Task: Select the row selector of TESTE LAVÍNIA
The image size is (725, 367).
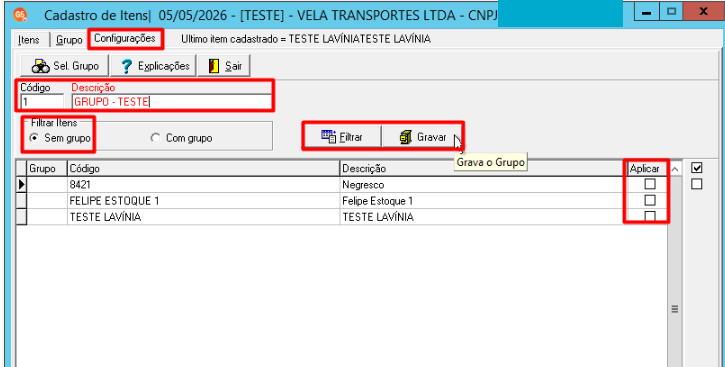Action: point(21,217)
